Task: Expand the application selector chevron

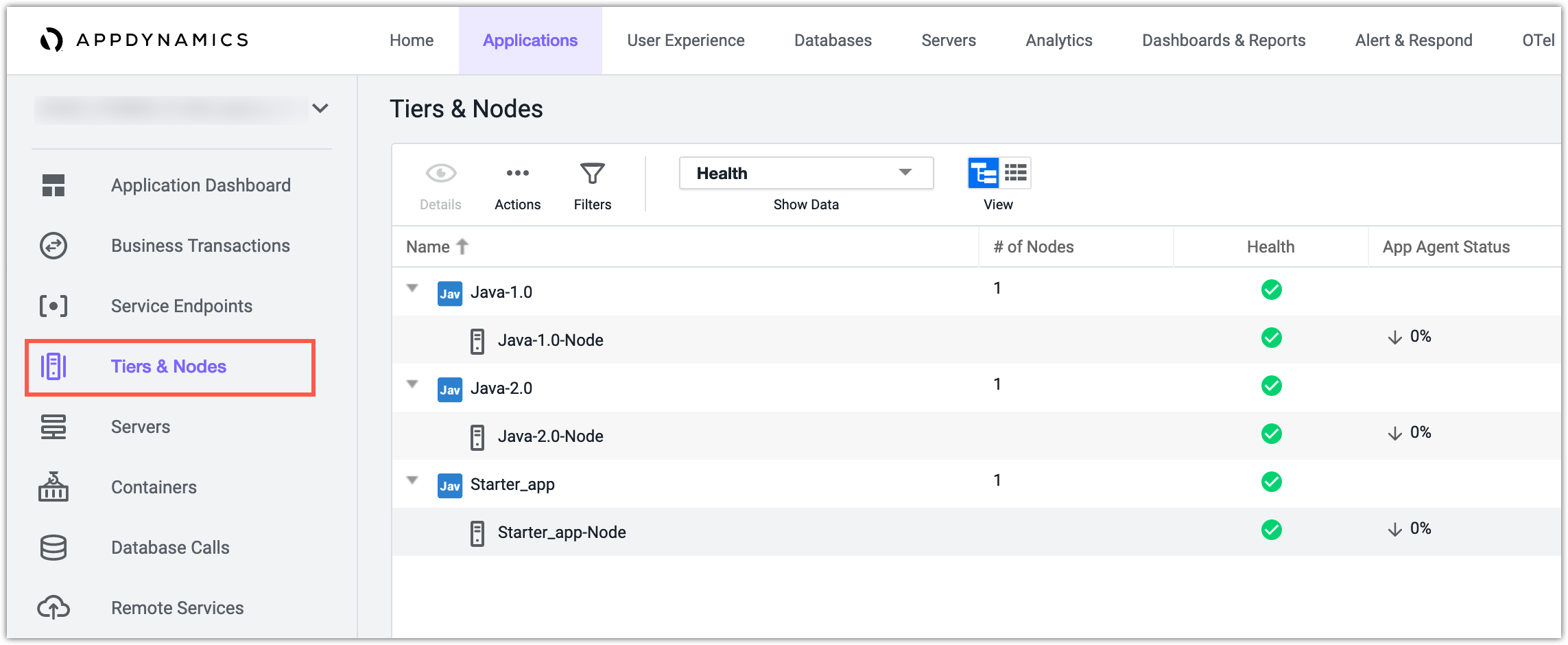Action: [x=320, y=108]
